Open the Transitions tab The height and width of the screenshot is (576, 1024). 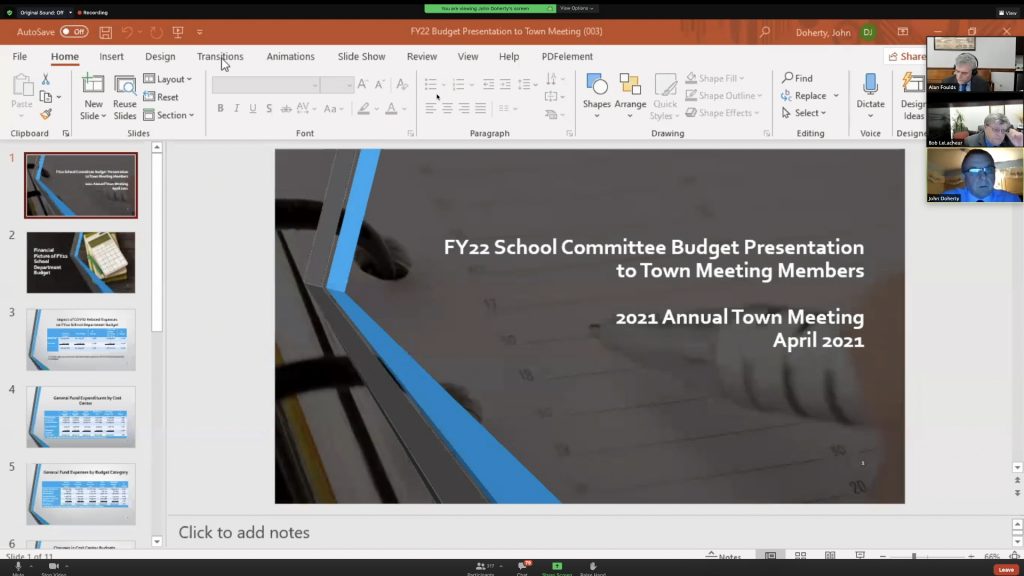click(x=220, y=57)
